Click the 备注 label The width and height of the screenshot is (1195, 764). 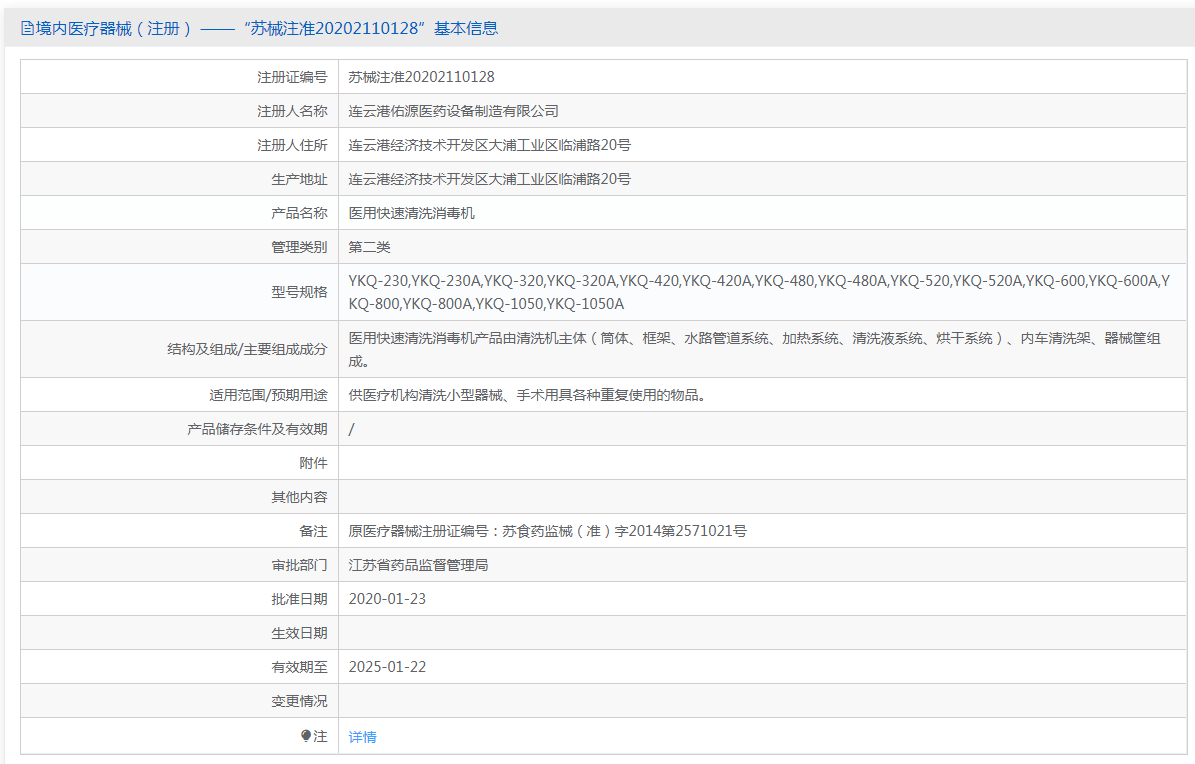pyautogui.click(x=313, y=531)
